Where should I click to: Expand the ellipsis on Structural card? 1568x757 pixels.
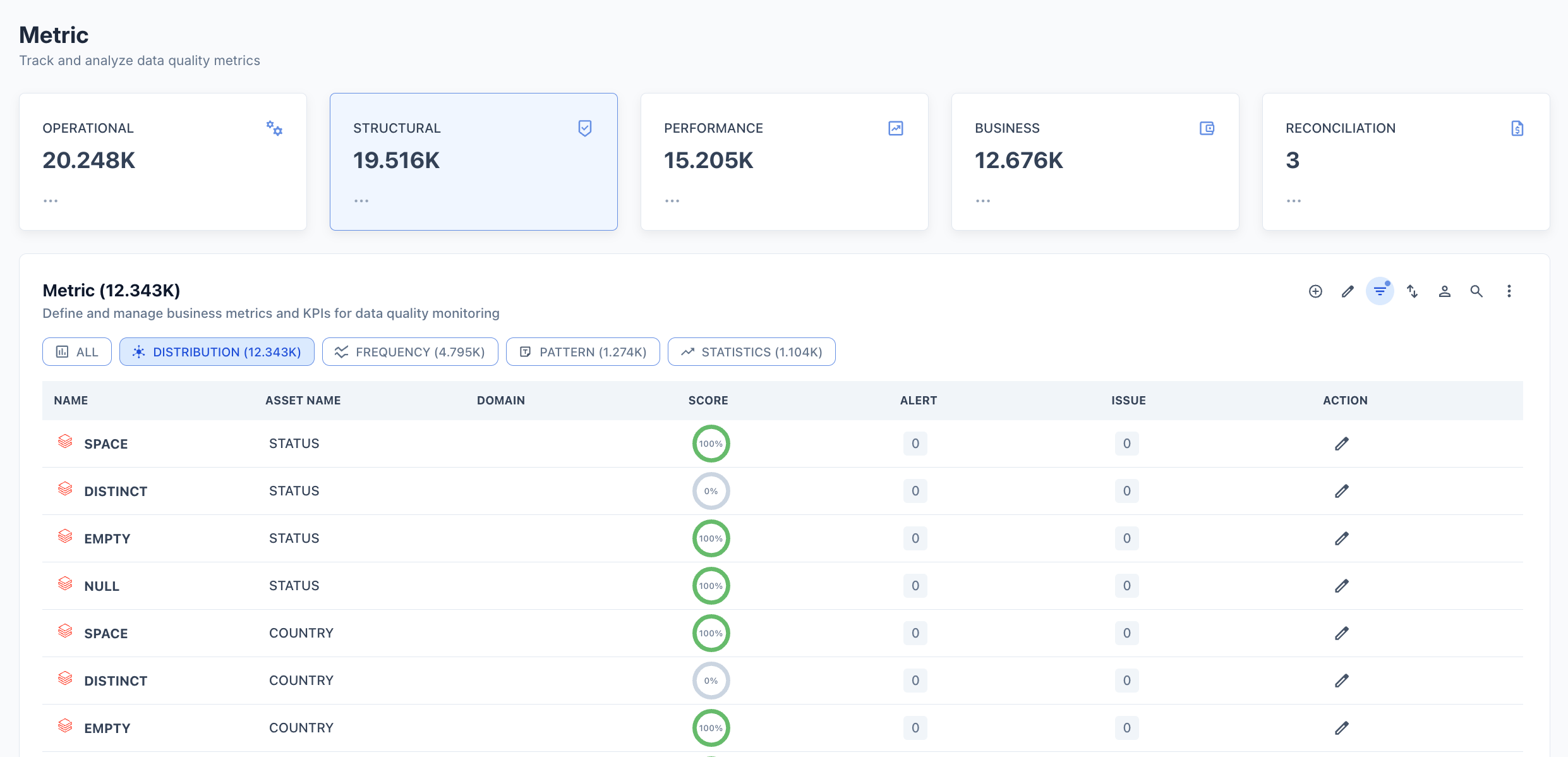[361, 201]
